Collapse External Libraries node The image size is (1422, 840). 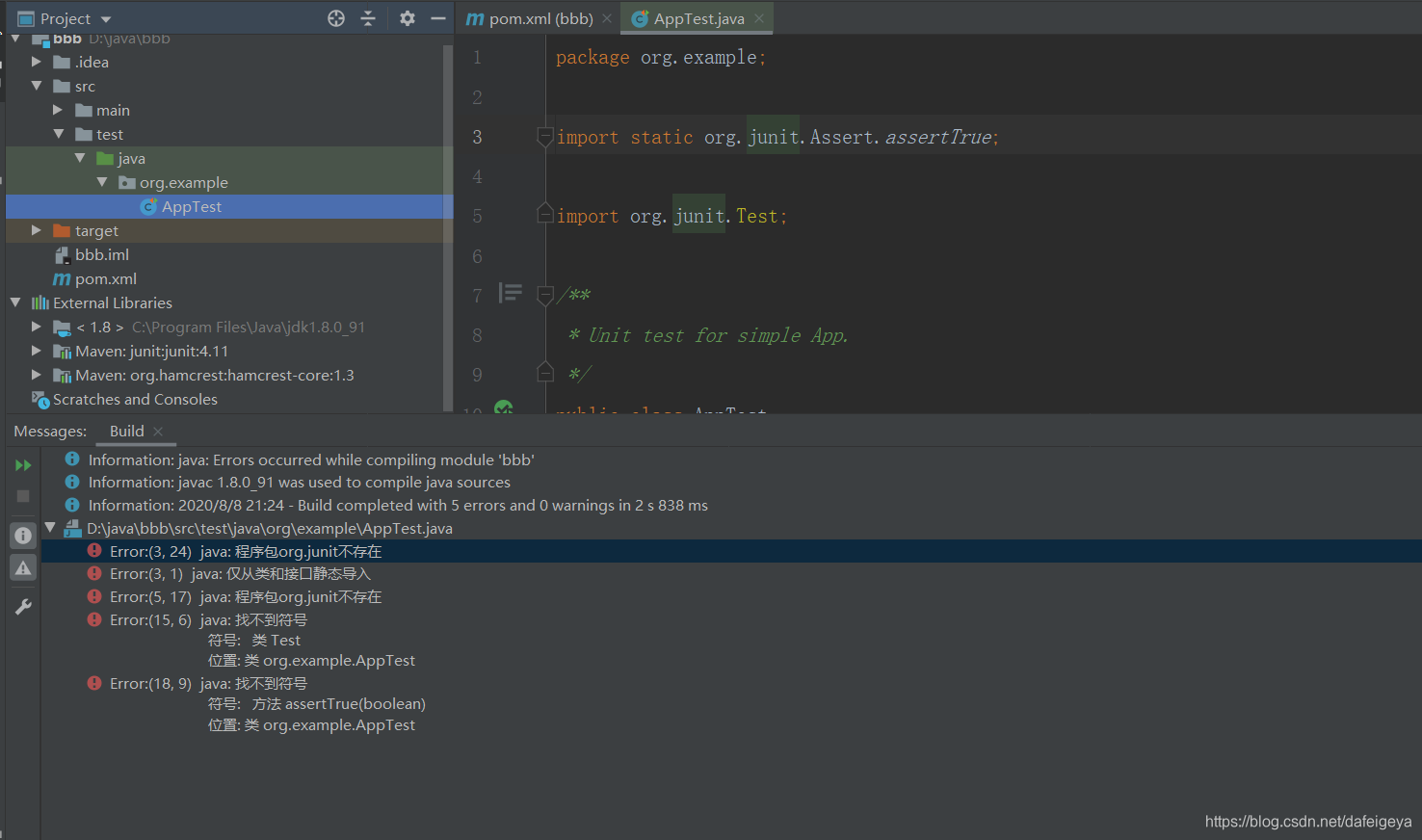15,302
